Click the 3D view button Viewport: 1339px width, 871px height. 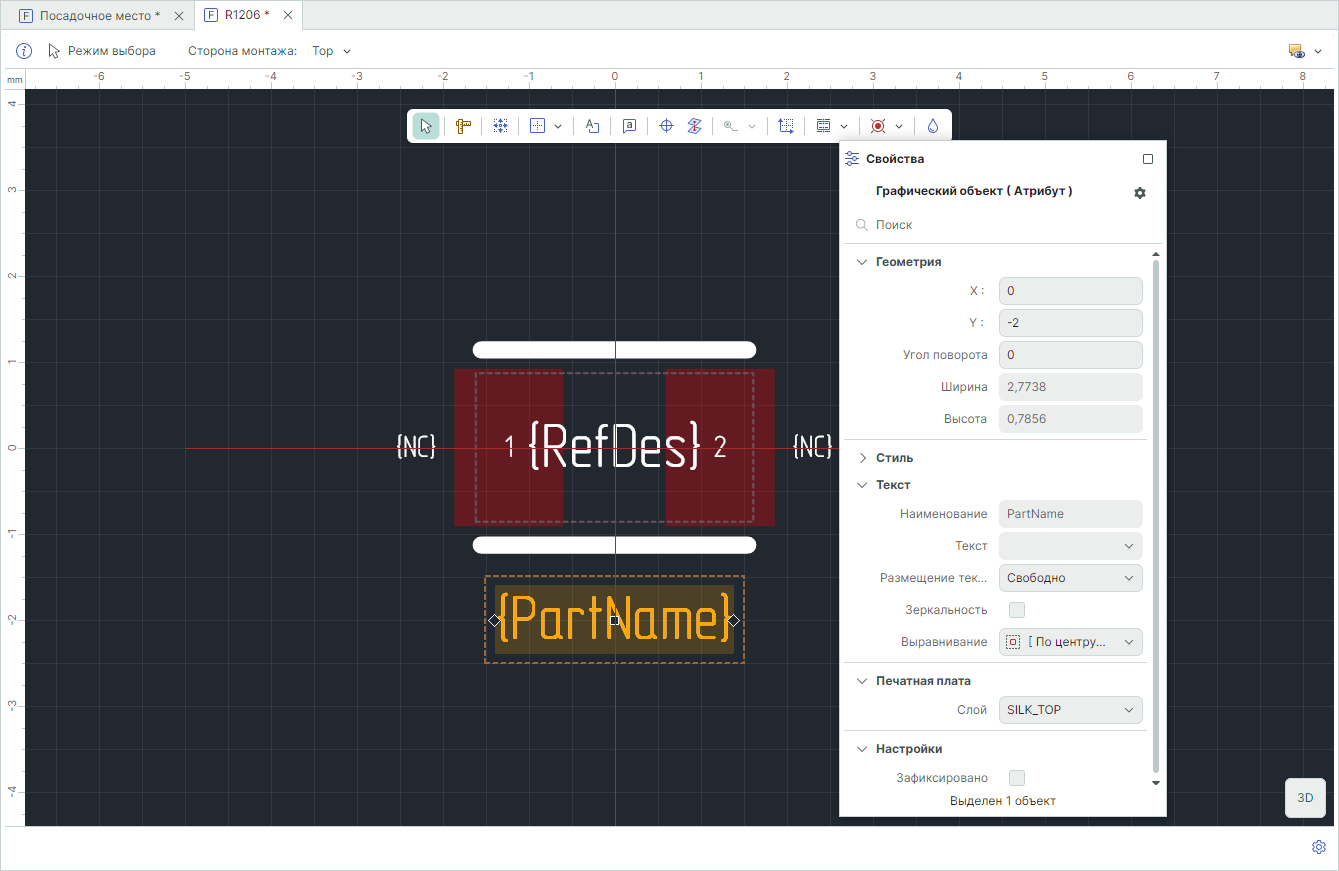point(1304,798)
